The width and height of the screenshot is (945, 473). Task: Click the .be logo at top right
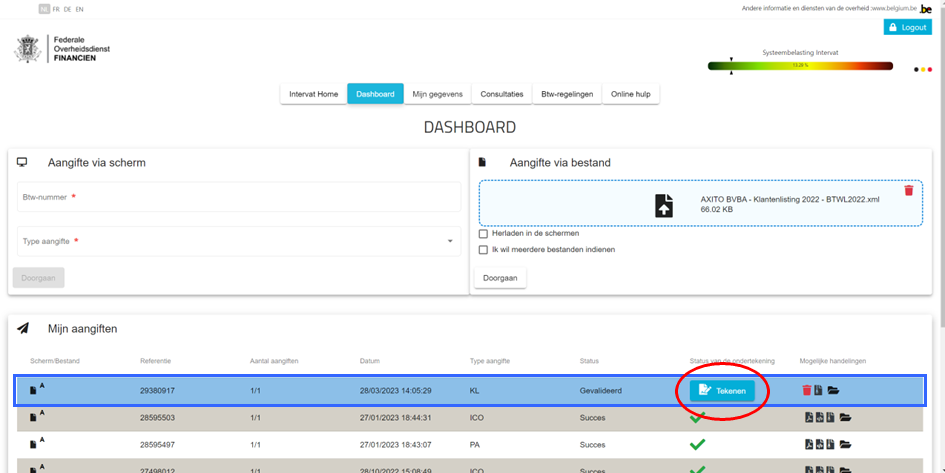[925, 9]
